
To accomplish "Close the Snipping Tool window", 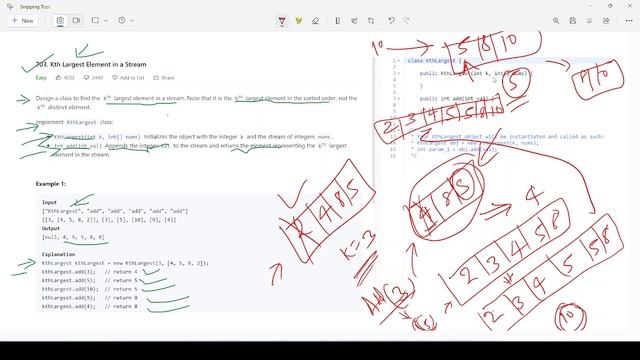I will pyautogui.click(x=629, y=6).
